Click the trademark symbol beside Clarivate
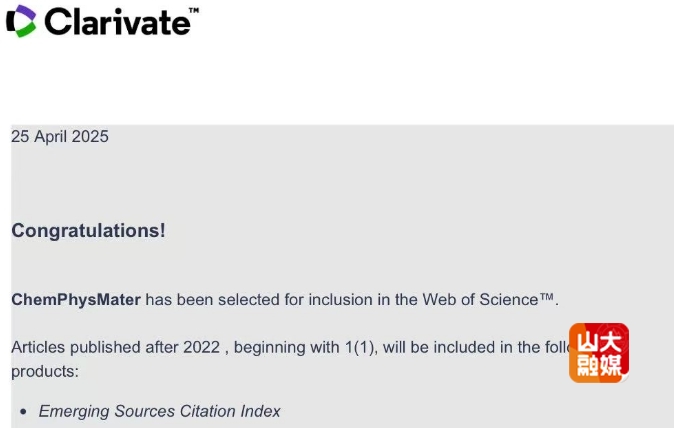This screenshot has height=428, width=674. pos(193,10)
